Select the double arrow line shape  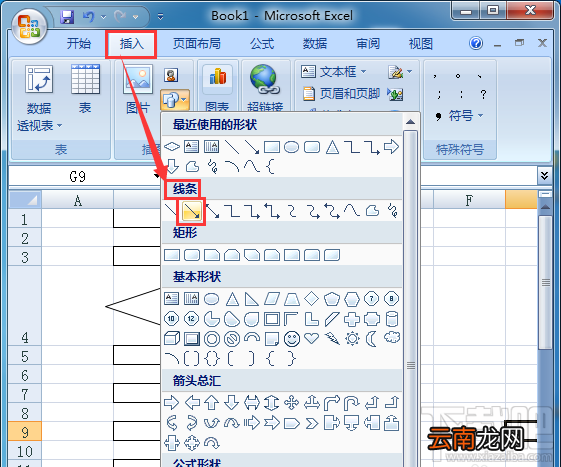(213, 211)
